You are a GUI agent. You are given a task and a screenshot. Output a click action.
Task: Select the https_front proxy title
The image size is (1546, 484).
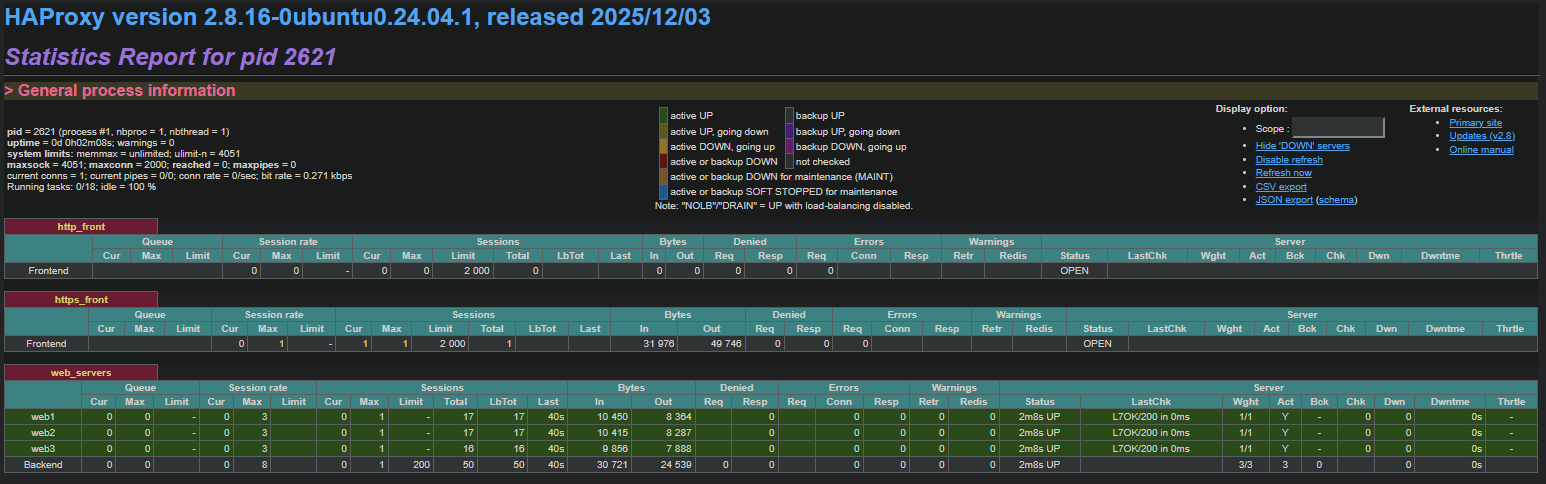81,299
